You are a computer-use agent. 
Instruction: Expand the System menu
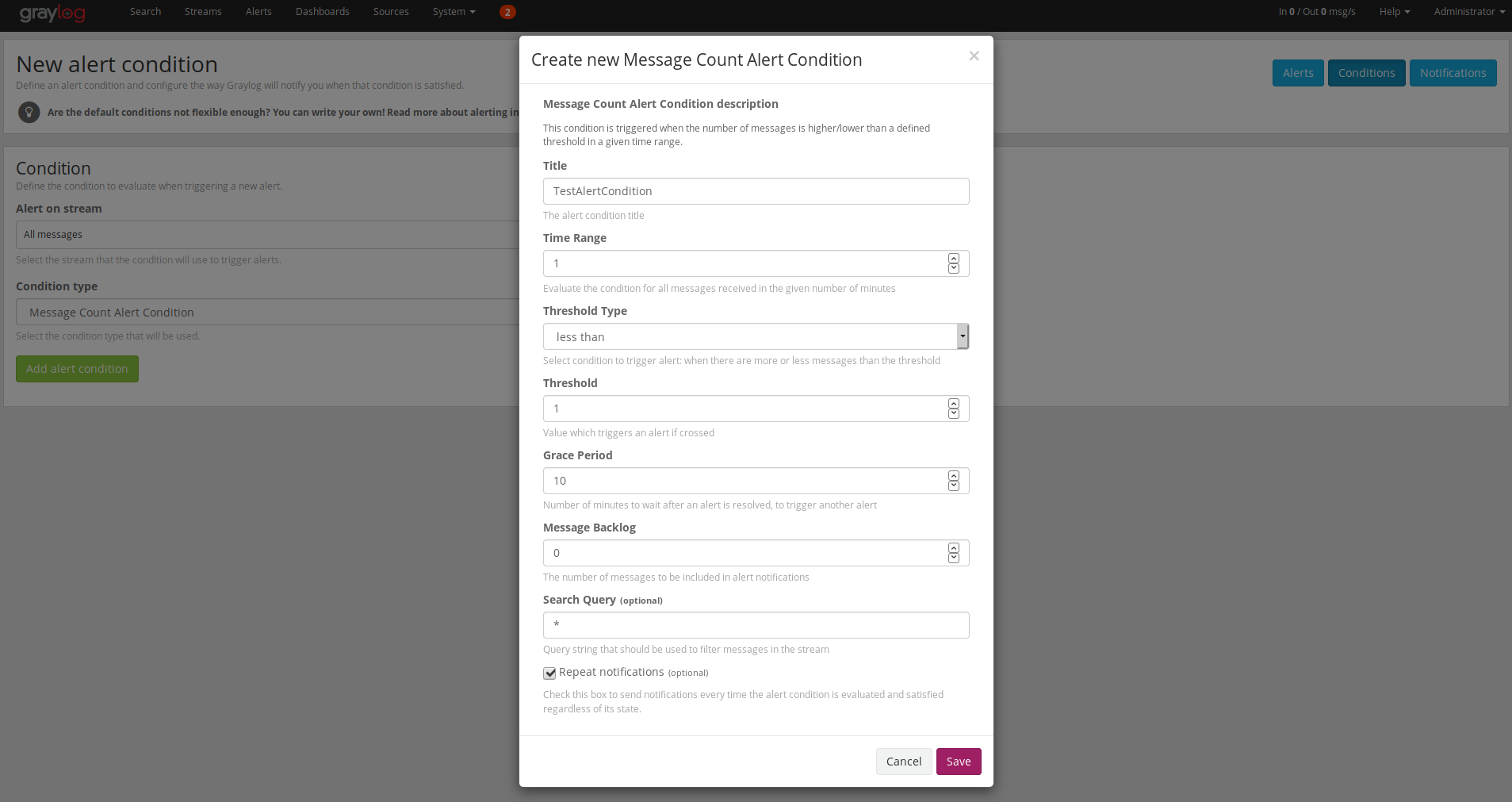click(454, 12)
